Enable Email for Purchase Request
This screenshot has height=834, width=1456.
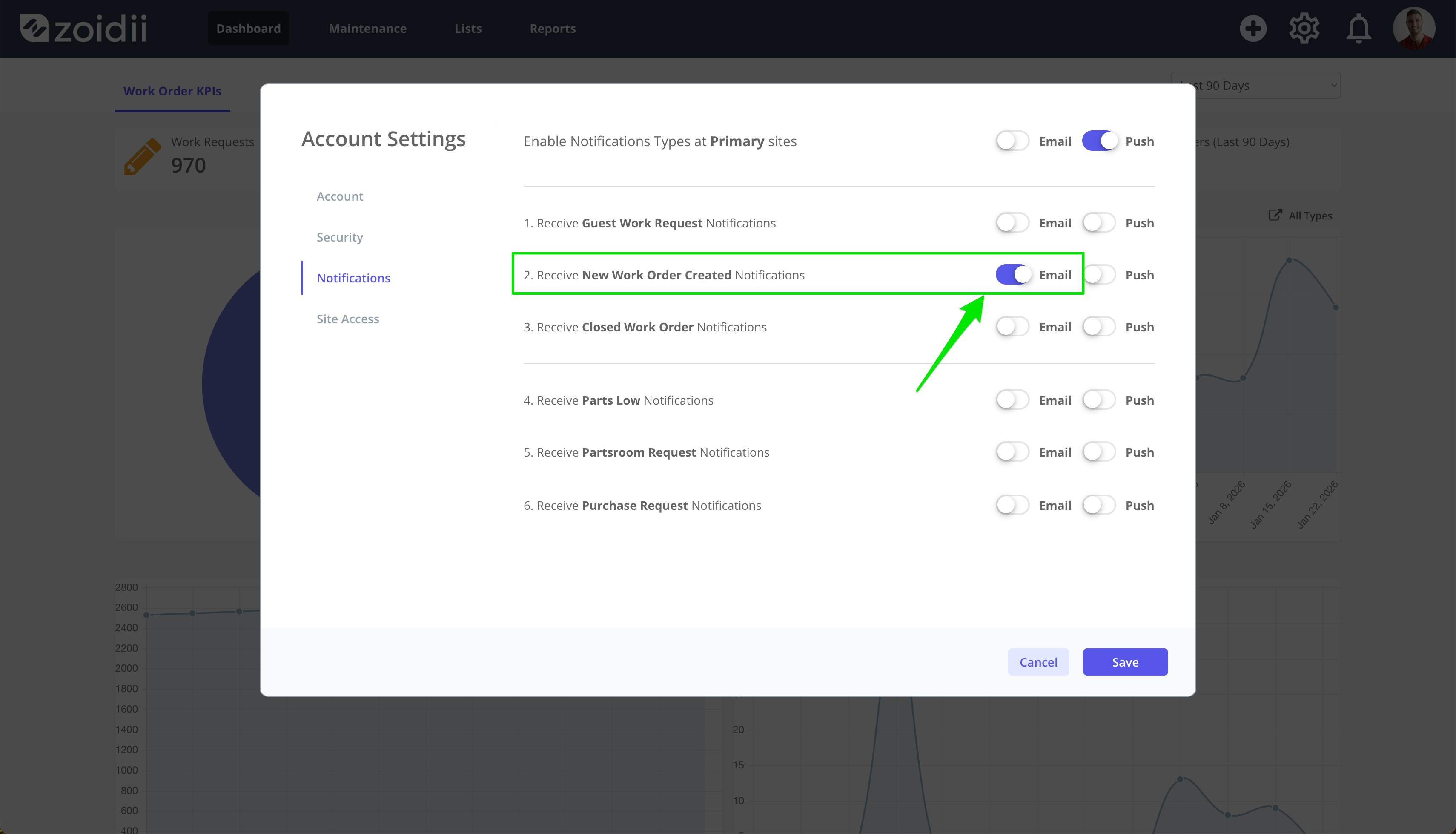(1012, 505)
